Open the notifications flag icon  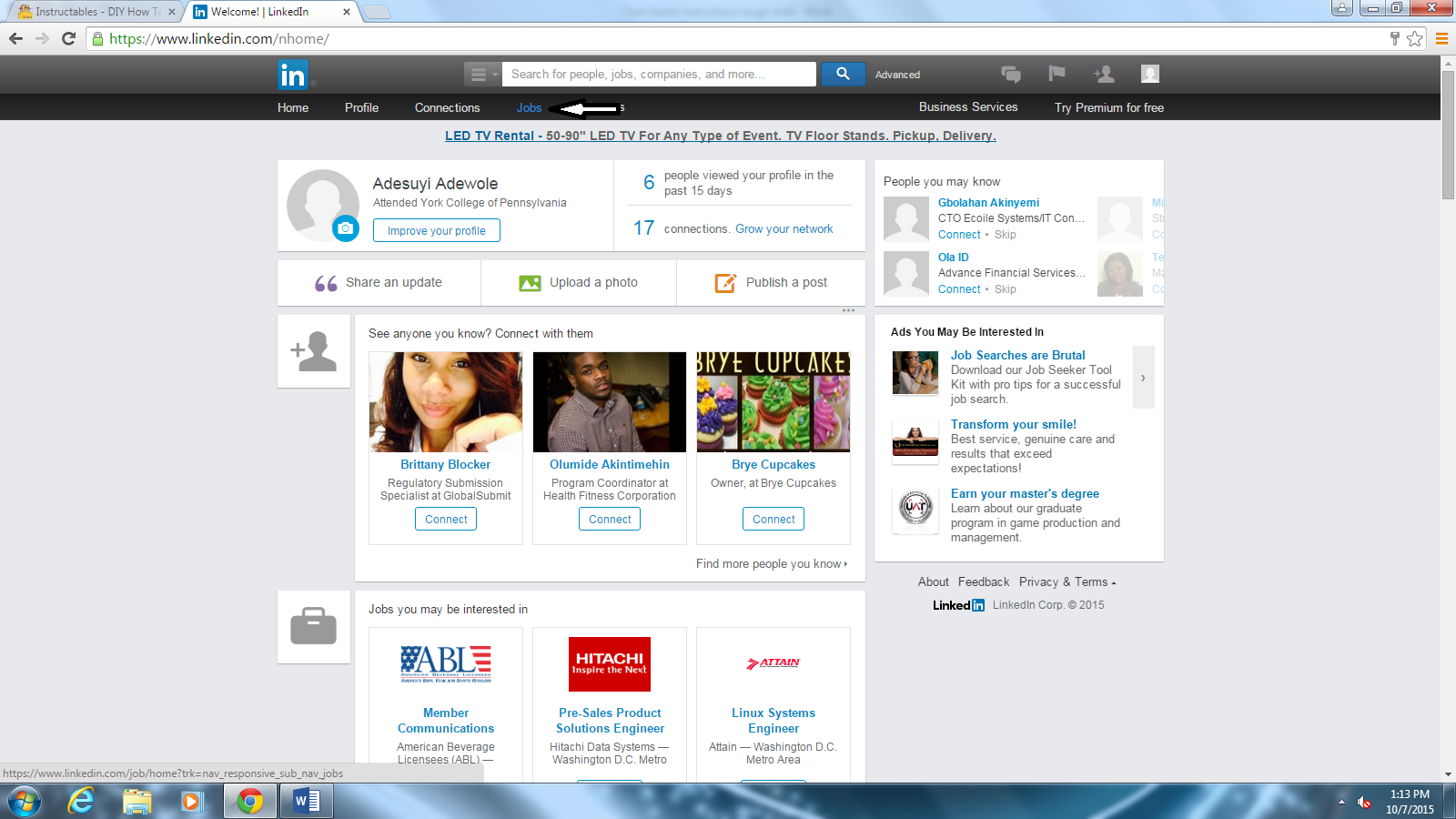click(1057, 74)
